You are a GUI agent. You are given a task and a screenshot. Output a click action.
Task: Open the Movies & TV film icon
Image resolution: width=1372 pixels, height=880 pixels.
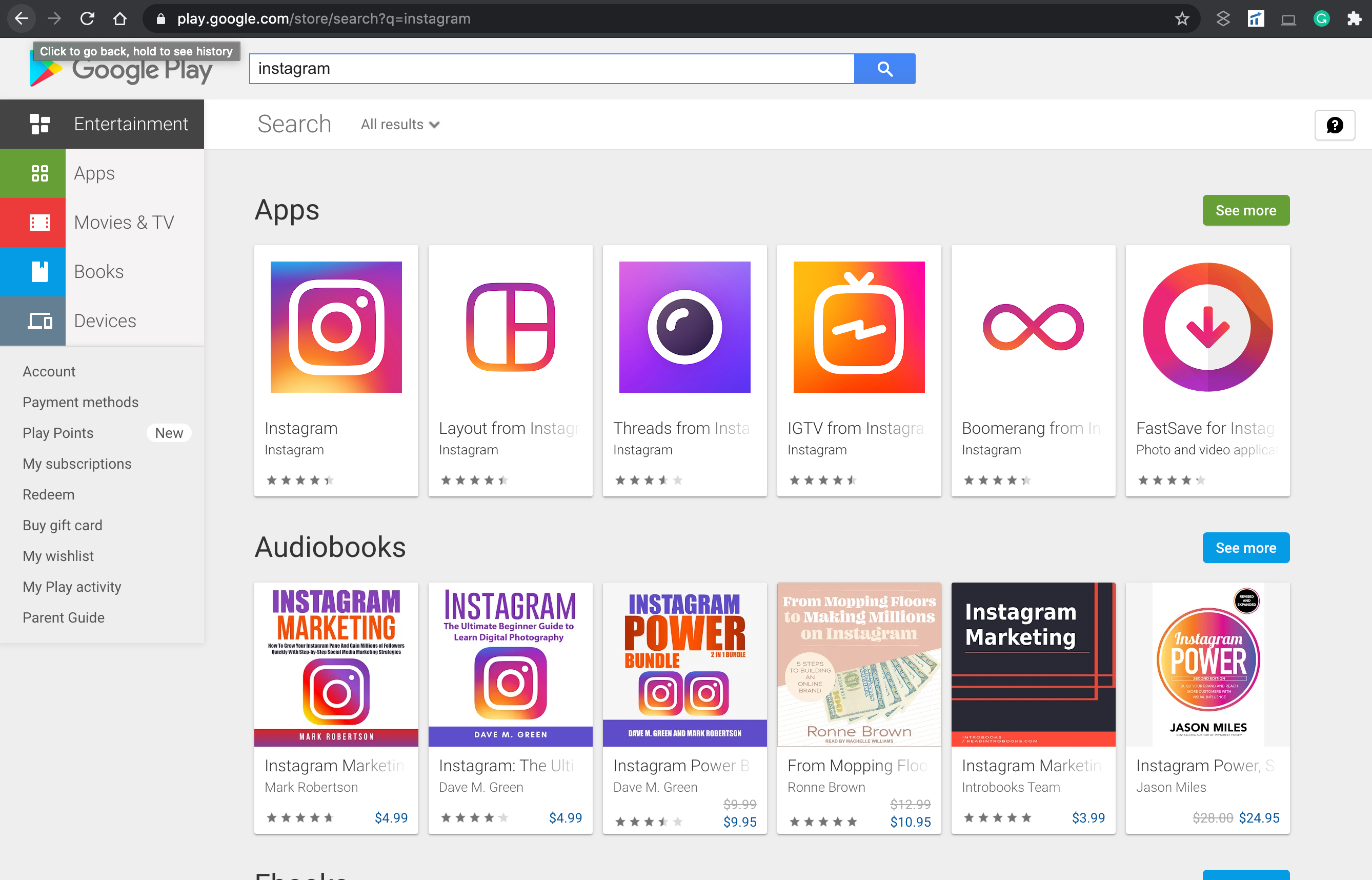(40, 222)
